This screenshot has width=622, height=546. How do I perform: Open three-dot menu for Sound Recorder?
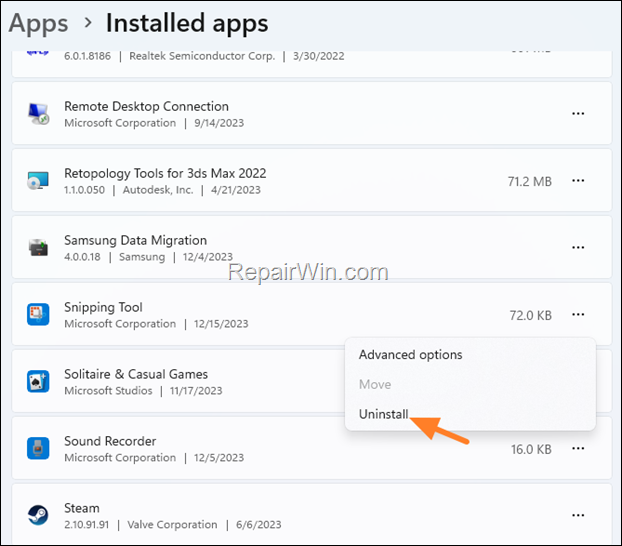578,448
